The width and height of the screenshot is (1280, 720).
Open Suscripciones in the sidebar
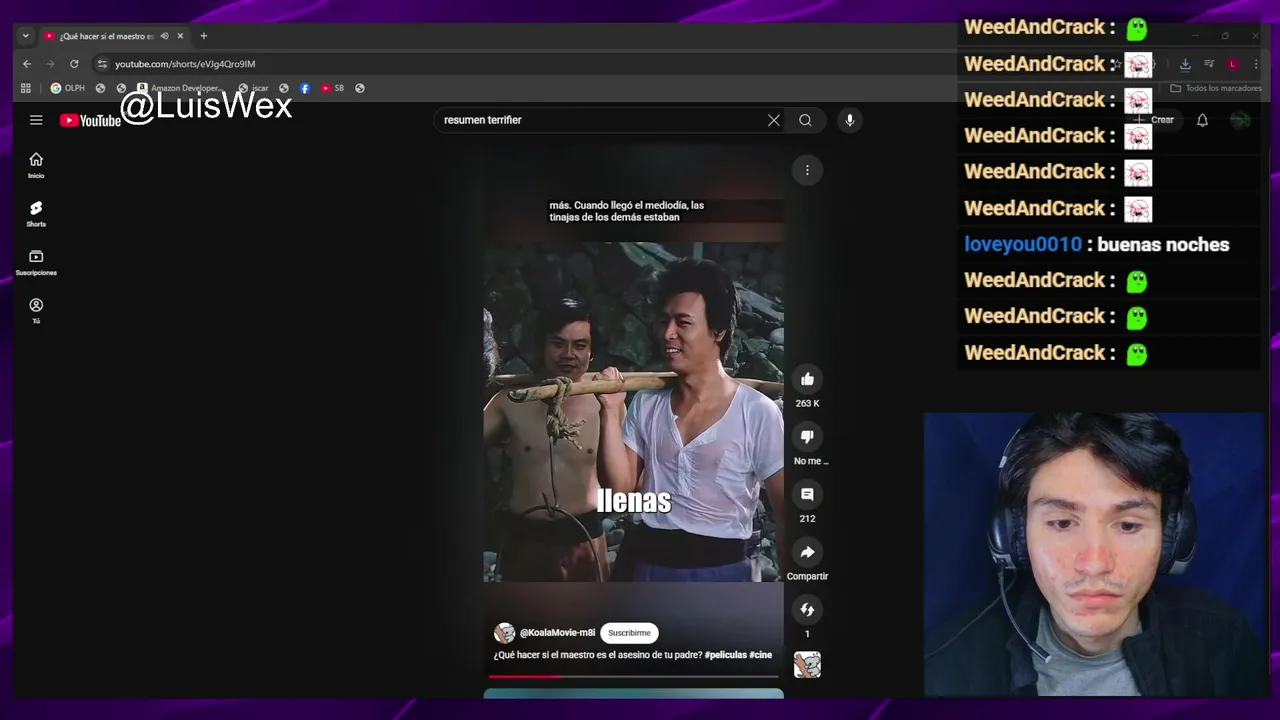36,263
